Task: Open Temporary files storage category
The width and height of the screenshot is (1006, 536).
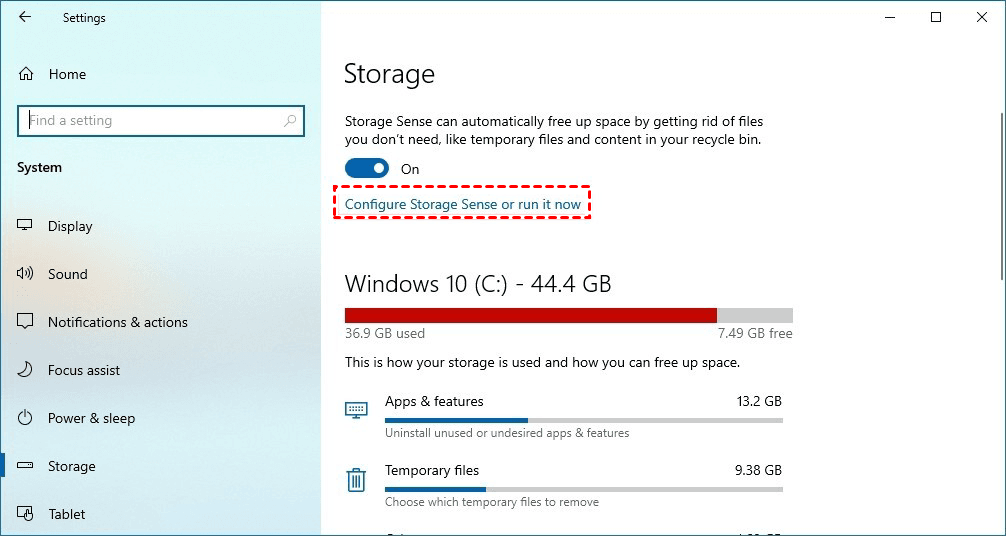Action: tap(432, 470)
